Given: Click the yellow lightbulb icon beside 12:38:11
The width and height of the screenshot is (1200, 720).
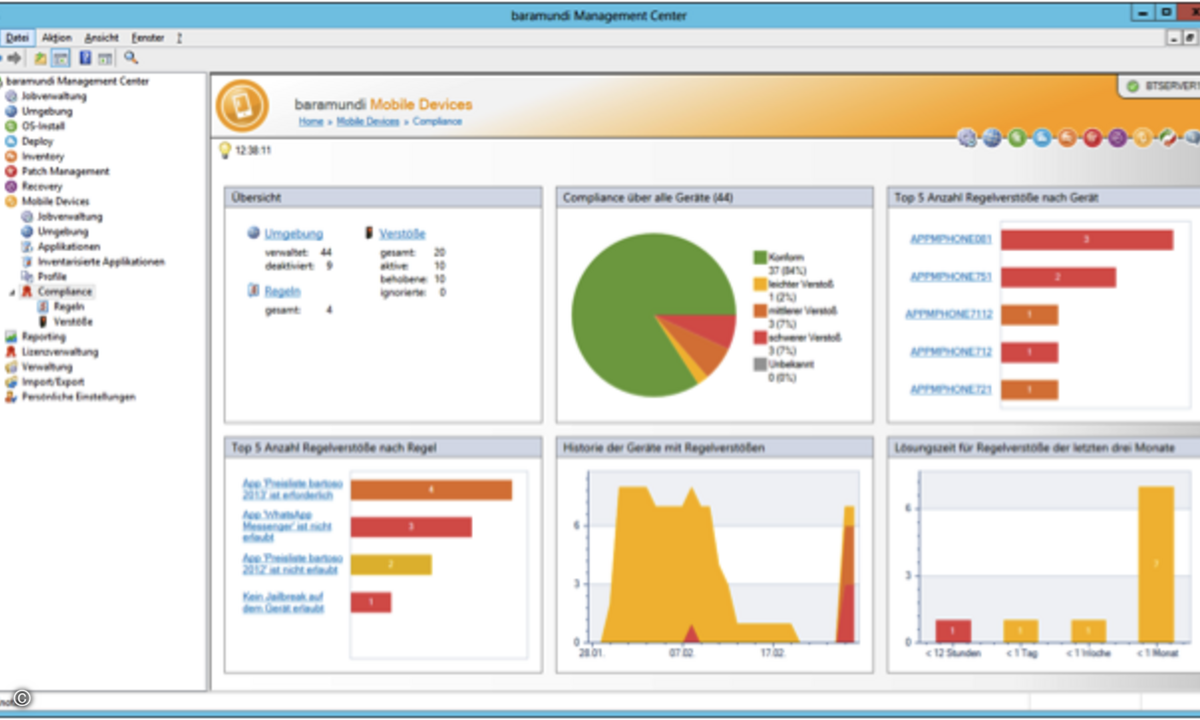Looking at the screenshot, I should point(225,151).
